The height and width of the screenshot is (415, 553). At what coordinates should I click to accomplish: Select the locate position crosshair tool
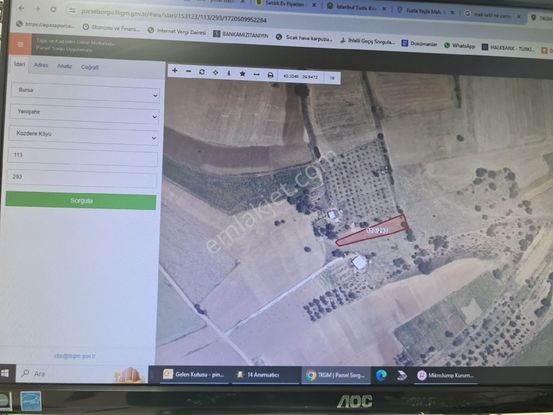click(x=215, y=72)
